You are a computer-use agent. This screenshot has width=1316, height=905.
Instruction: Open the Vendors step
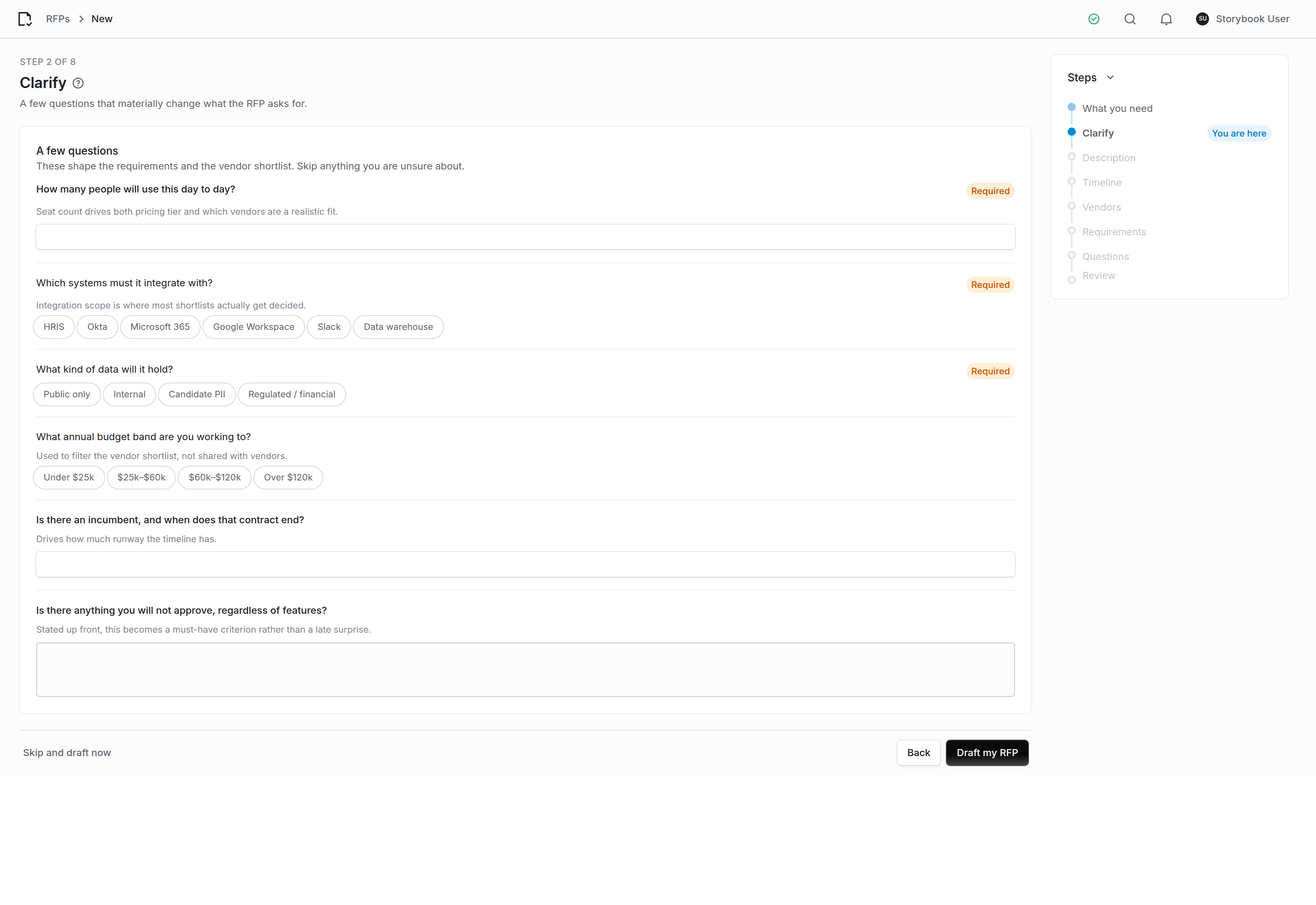tap(1101, 207)
